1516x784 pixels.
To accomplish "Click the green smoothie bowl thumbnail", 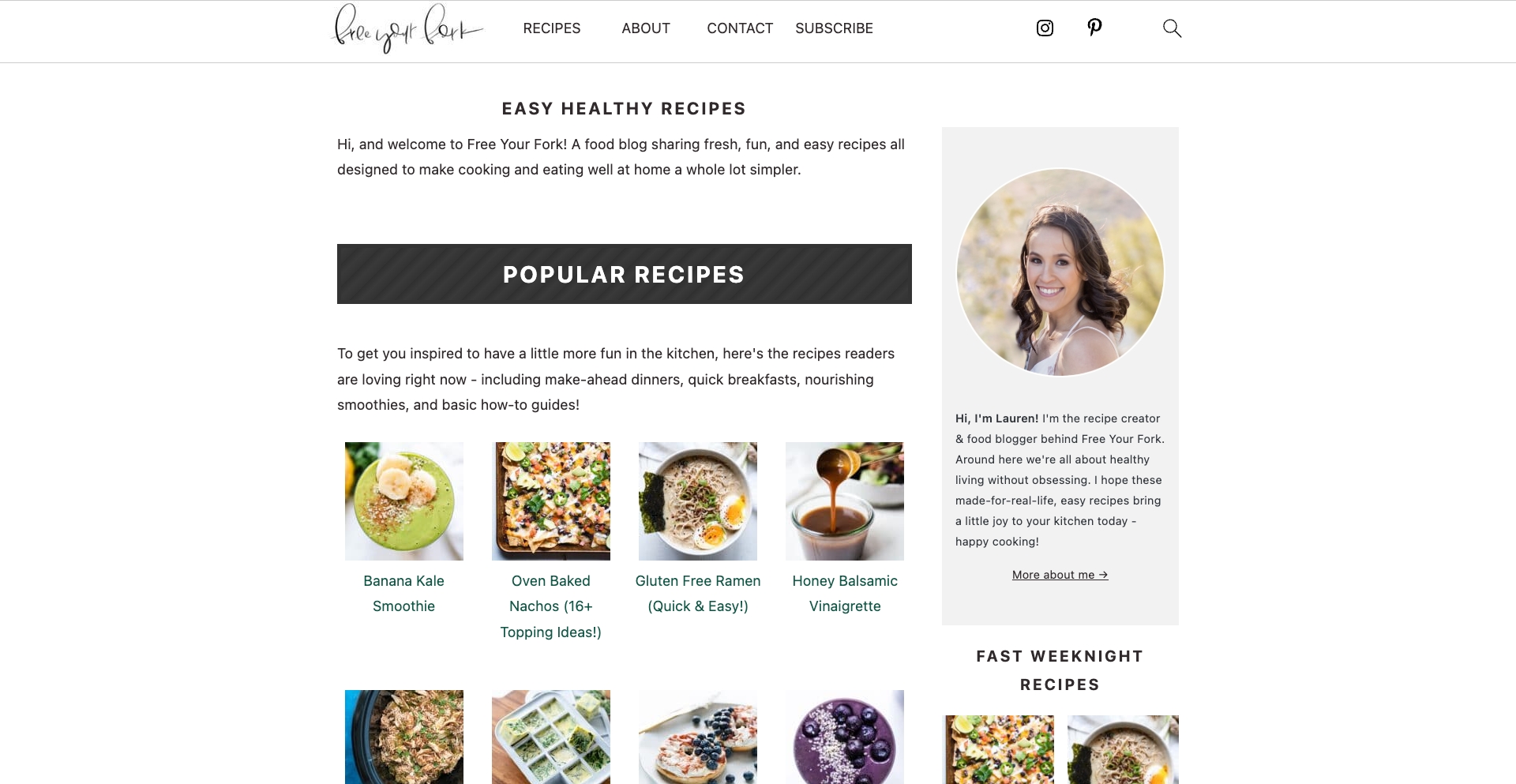I will [x=404, y=501].
